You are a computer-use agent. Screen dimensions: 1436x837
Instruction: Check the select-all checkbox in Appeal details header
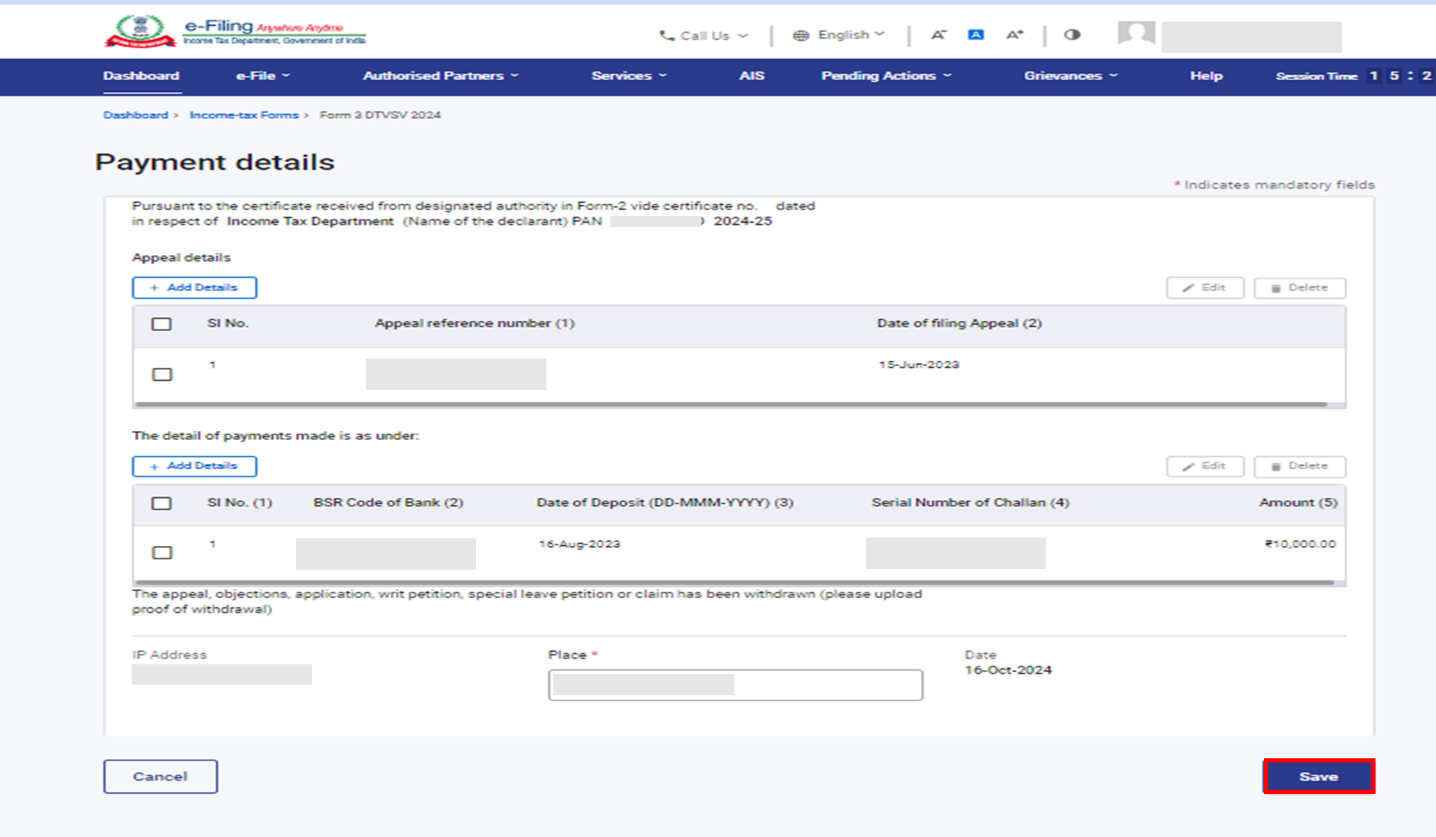[x=161, y=322]
